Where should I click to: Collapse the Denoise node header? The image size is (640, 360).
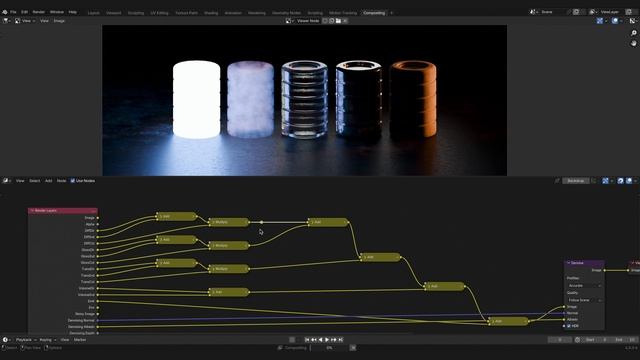pyautogui.click(x=569, y=263)
